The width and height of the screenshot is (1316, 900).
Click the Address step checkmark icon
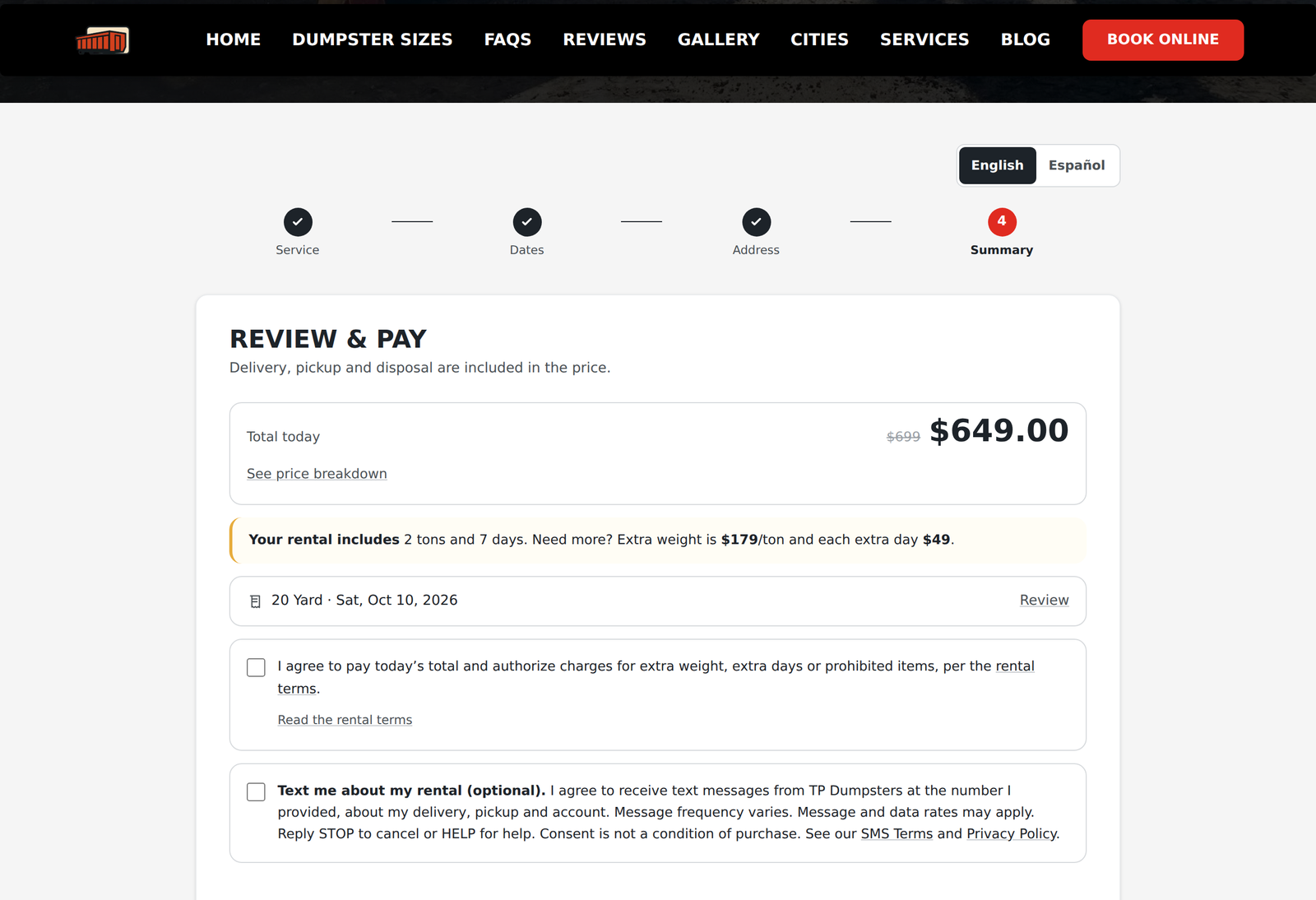point(756,222)
